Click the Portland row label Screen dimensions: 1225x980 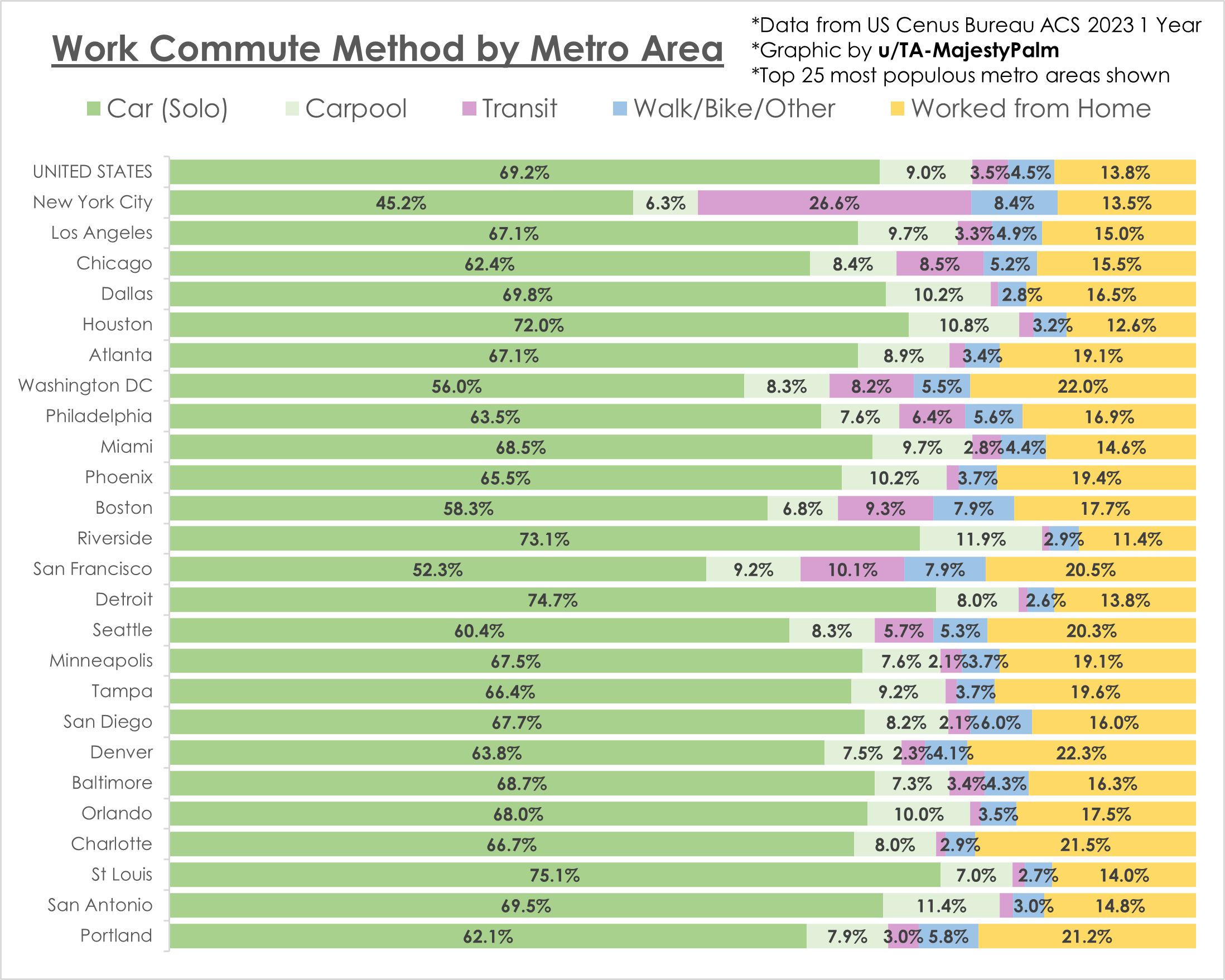(117, 936)
